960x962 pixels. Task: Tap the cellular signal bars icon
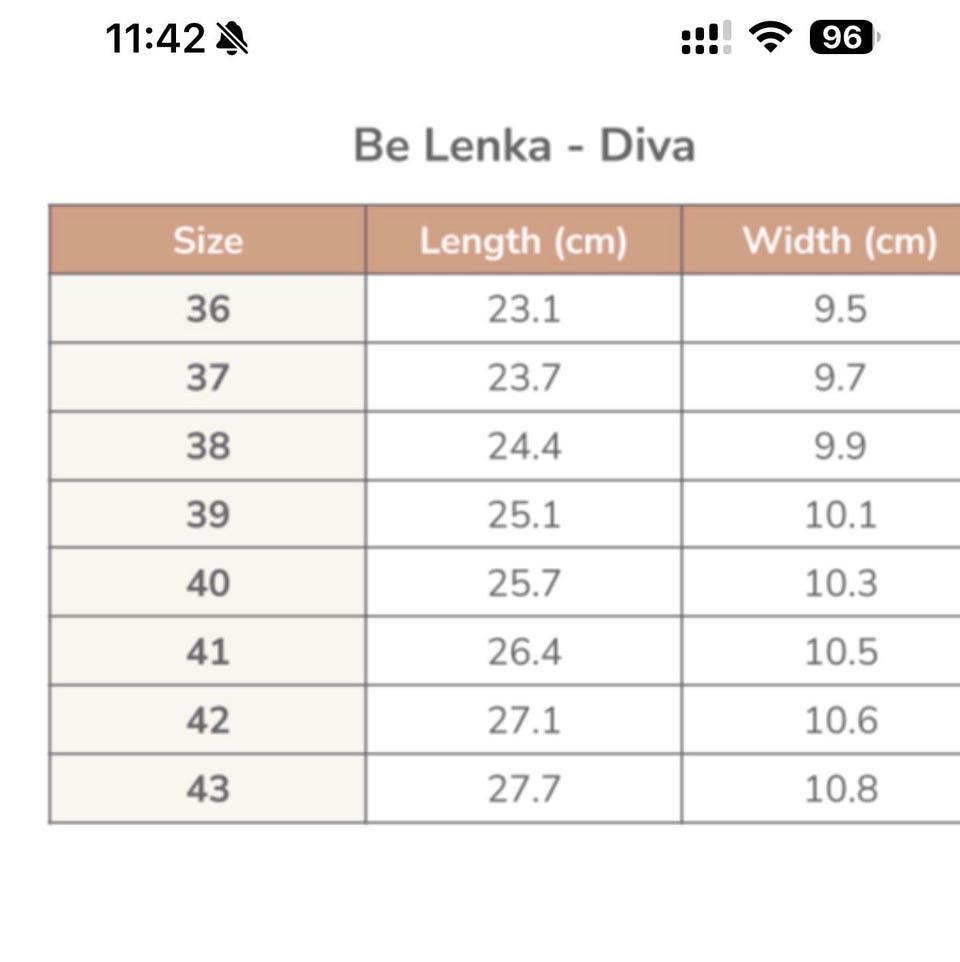tap(705, 39)
